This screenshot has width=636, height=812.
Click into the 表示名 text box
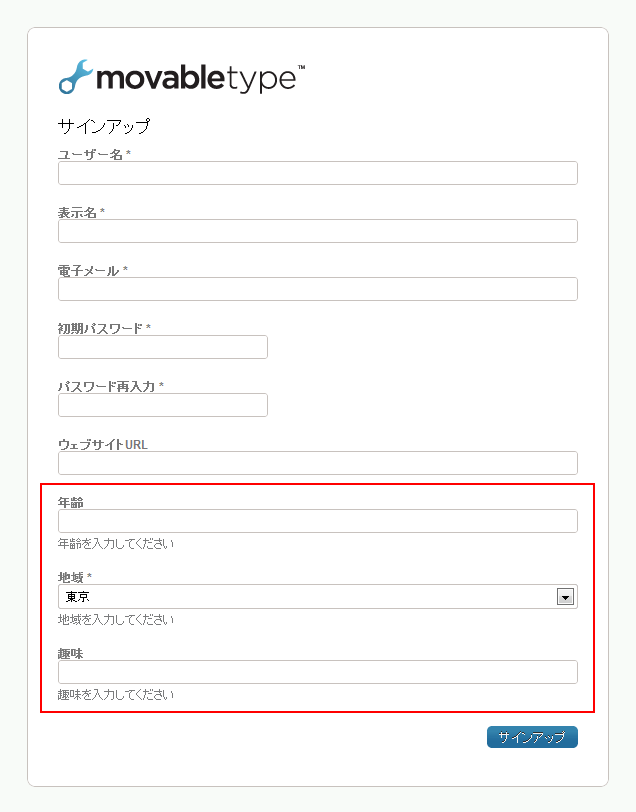click(x=317, y=231)
